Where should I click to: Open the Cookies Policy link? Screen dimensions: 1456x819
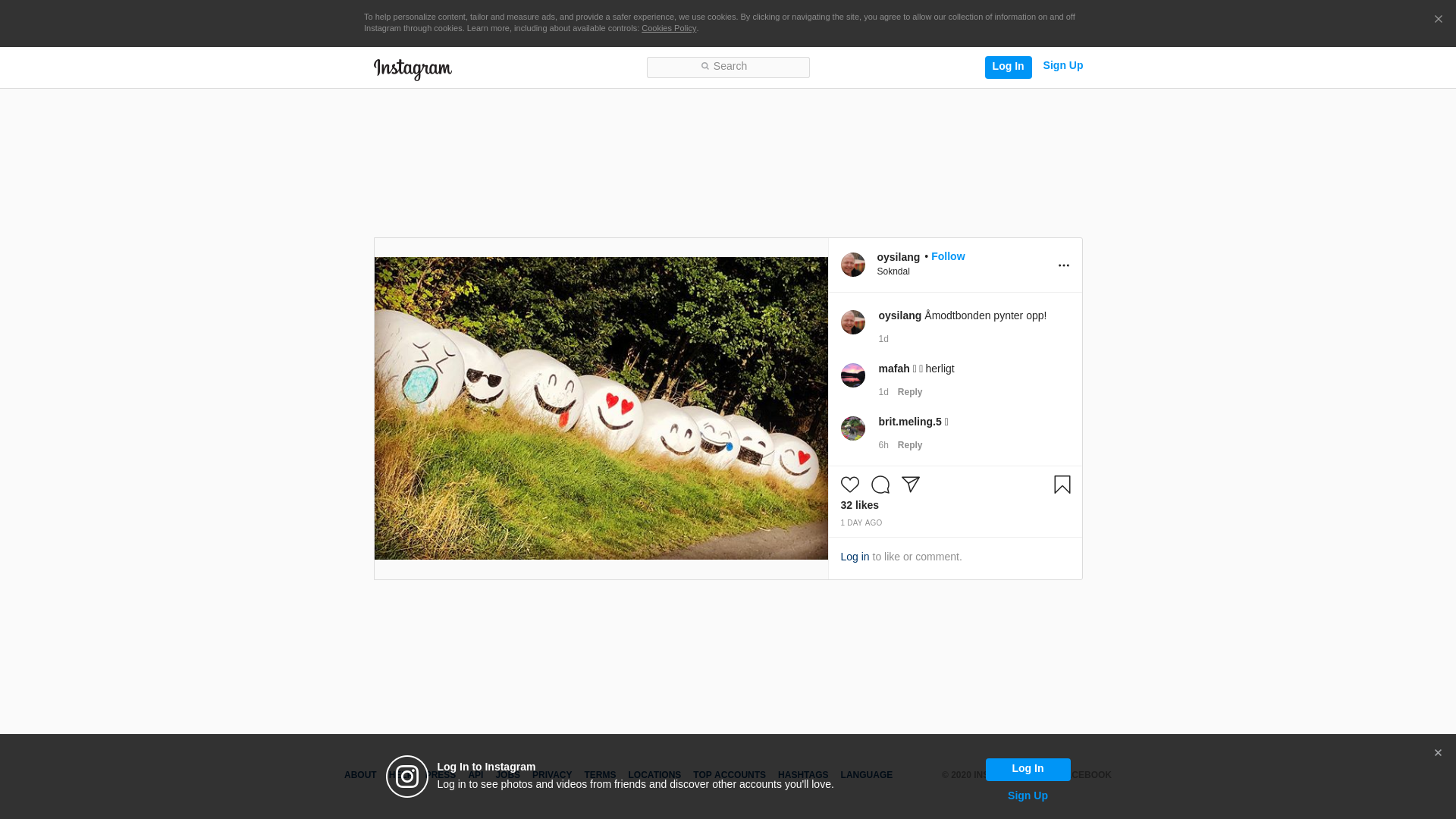point(669,28)
